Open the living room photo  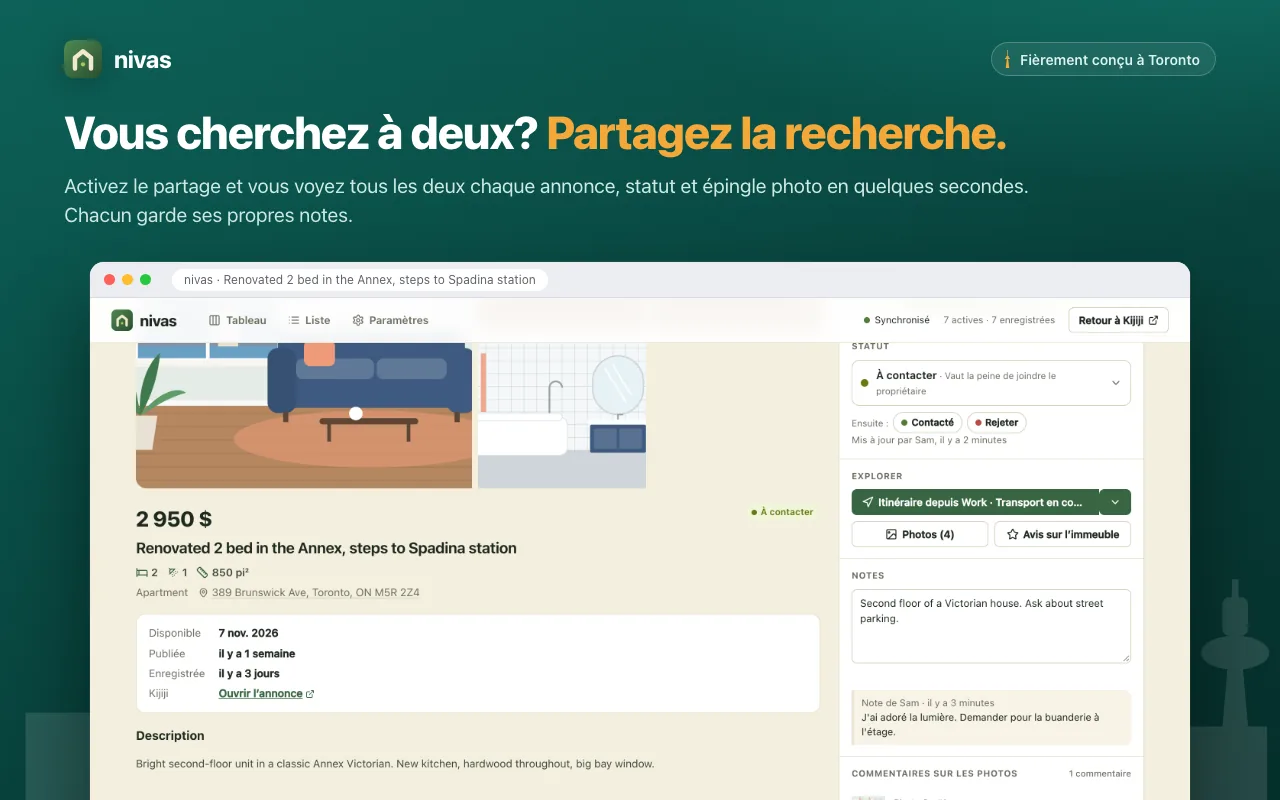click(x=304, y=415)
